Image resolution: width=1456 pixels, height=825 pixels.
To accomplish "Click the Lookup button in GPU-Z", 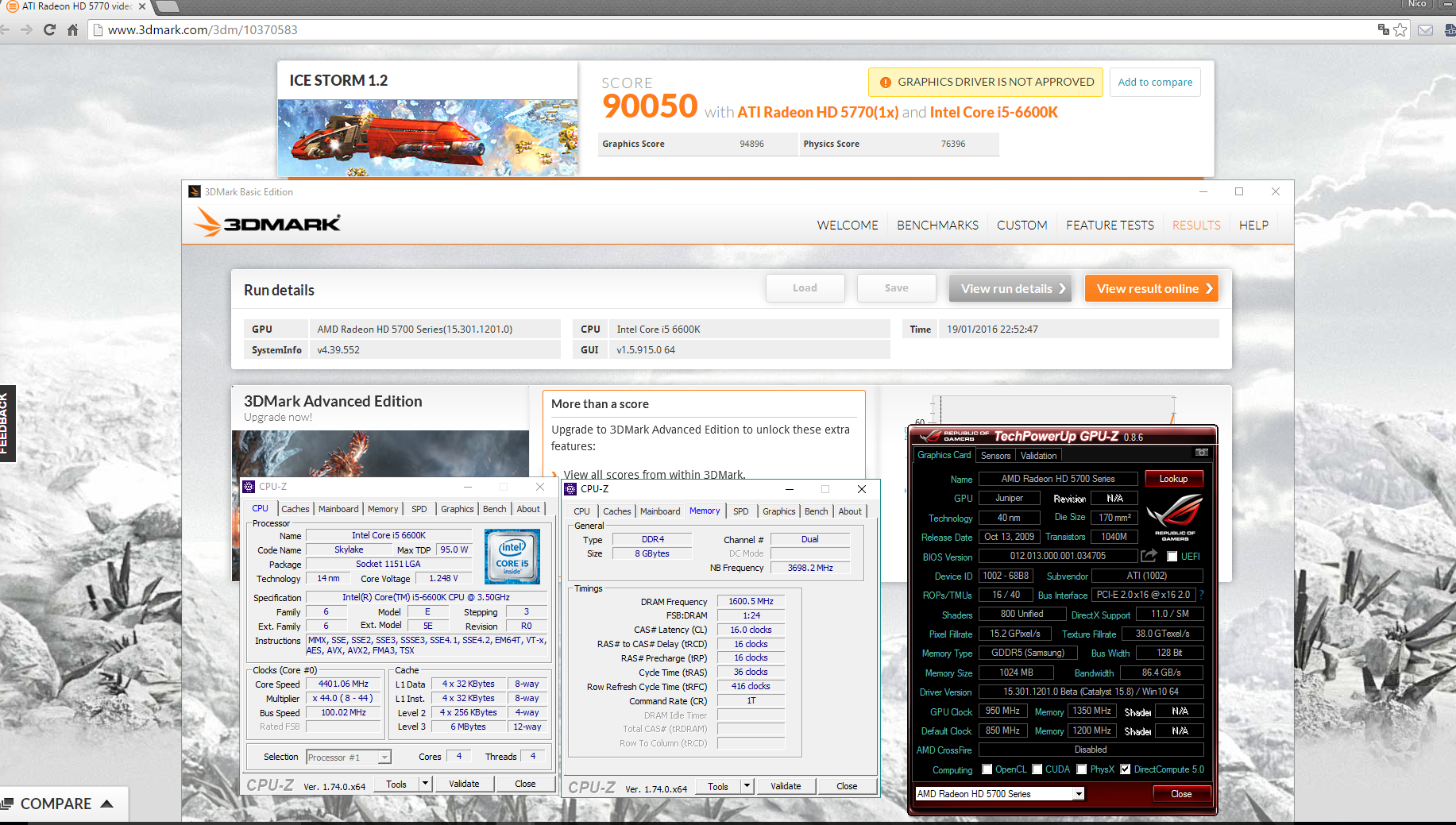I will 1173,479.
